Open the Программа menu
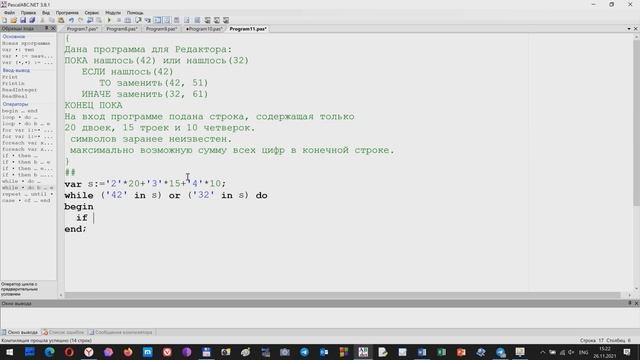Image resolution: width=640 pixels, height=360 pixels. pos(67,13)
